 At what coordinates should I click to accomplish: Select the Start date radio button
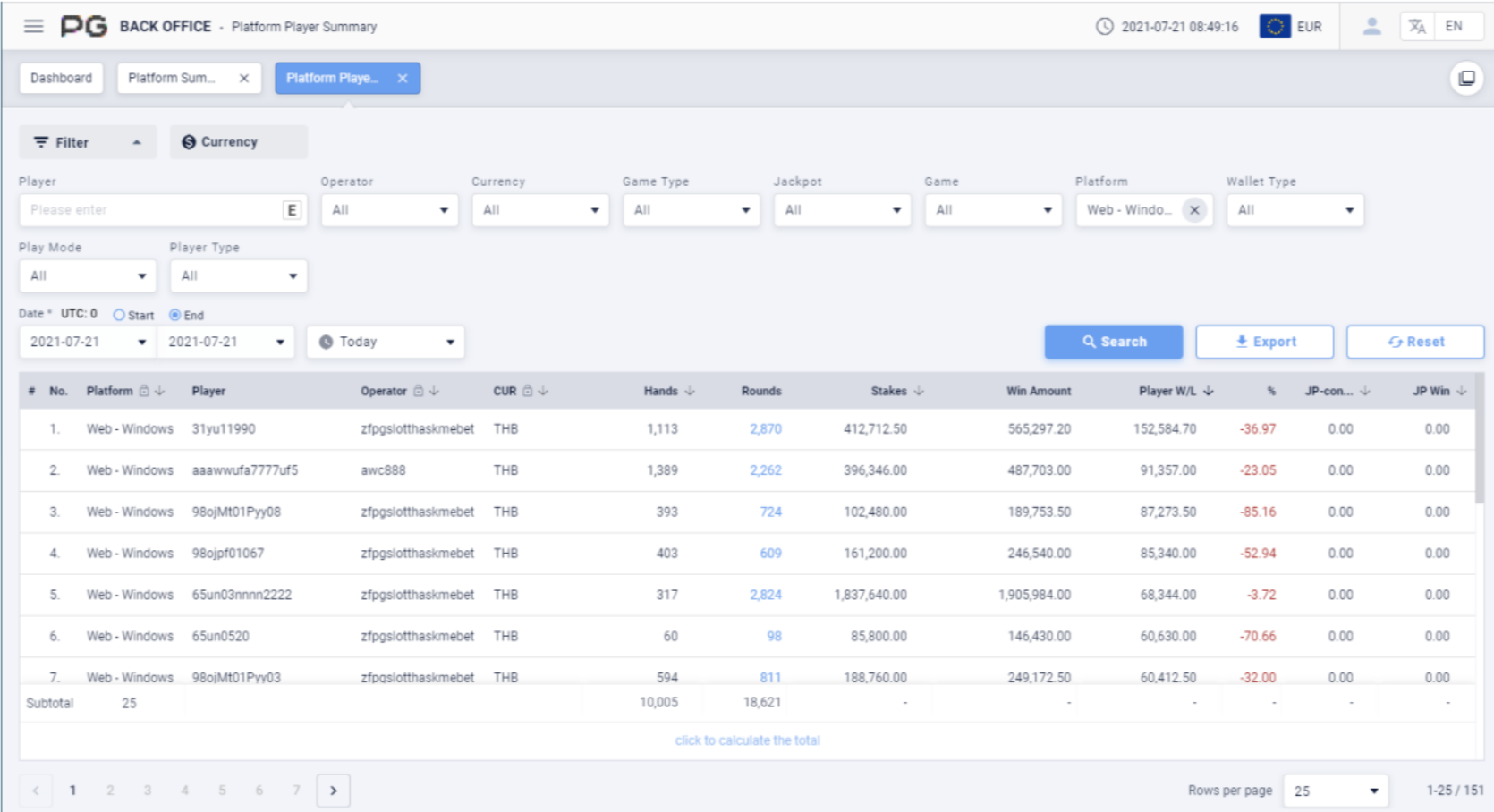(x=119, y=315)
